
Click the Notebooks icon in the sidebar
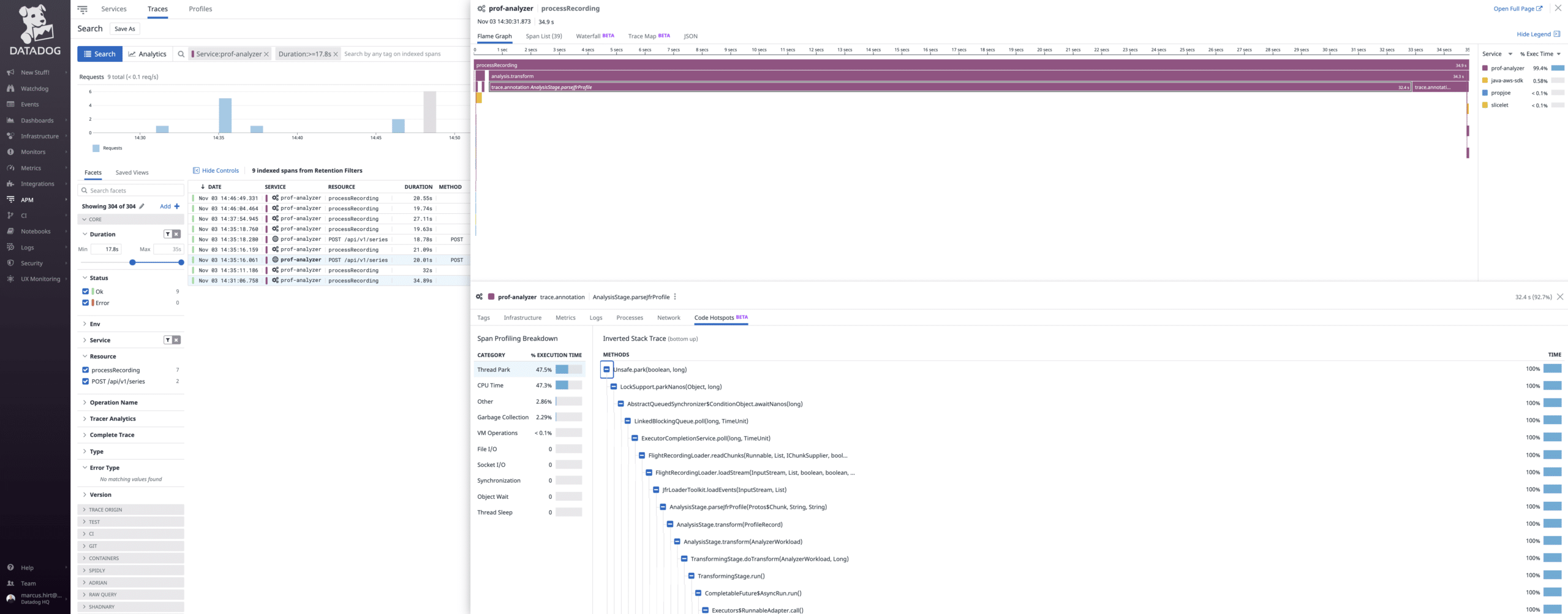(x=10, y=232)
